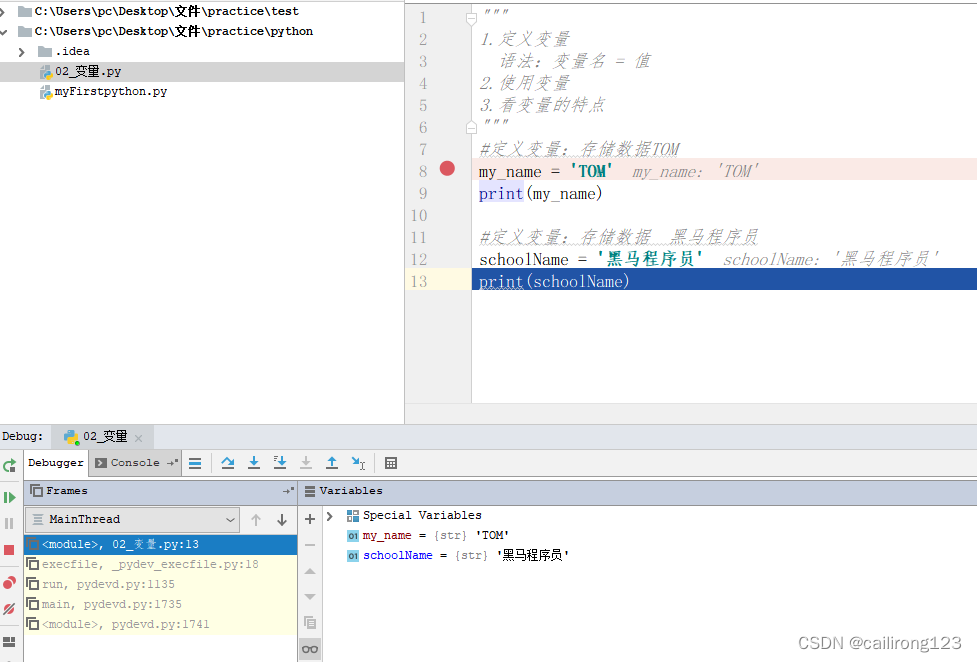The image size is (977, 662).
Task: Click the Step Into icon
Action: coord(254,462)
